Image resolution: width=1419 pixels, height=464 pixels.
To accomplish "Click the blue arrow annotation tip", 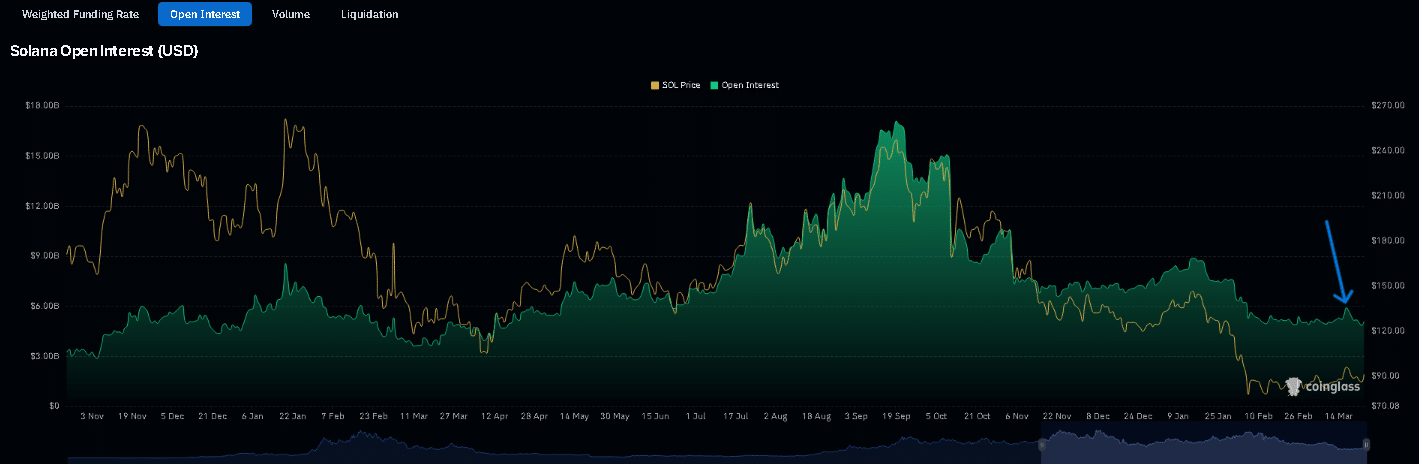I will (1346, 300).
